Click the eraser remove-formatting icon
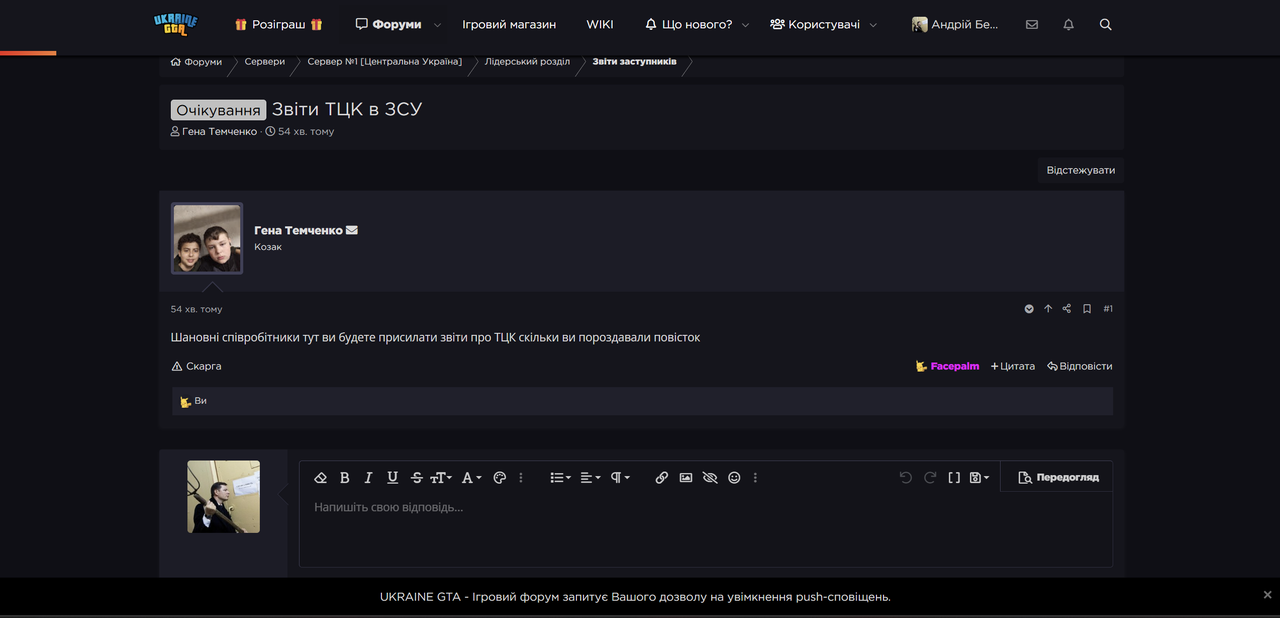 pyautogui.click(x=321, y=478)
